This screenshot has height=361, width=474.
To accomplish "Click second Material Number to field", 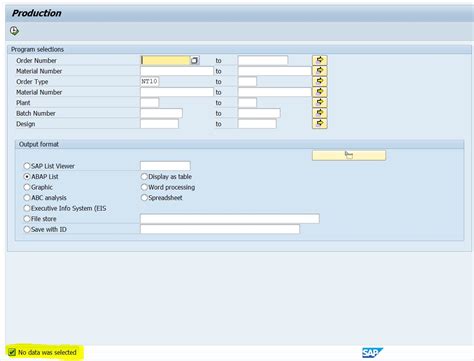I will 275,92.
